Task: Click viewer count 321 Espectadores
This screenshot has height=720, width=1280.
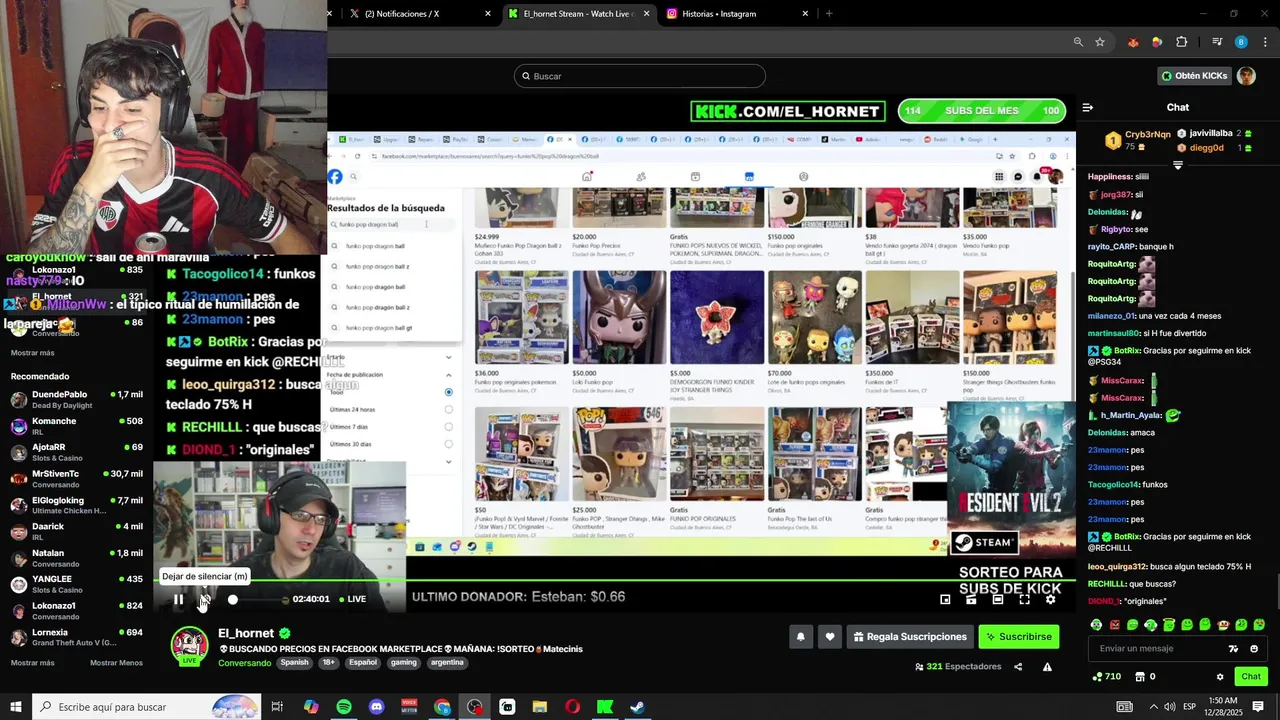Action: click(958, 667)
